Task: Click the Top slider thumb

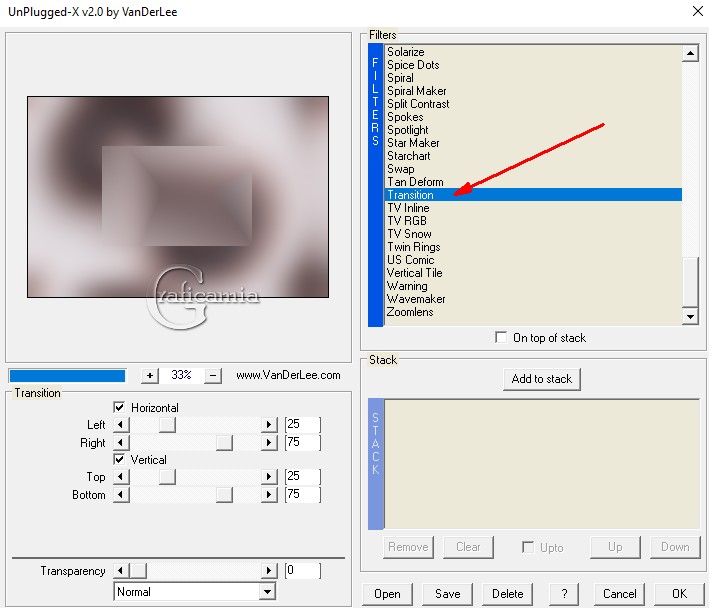Action: 167,476
